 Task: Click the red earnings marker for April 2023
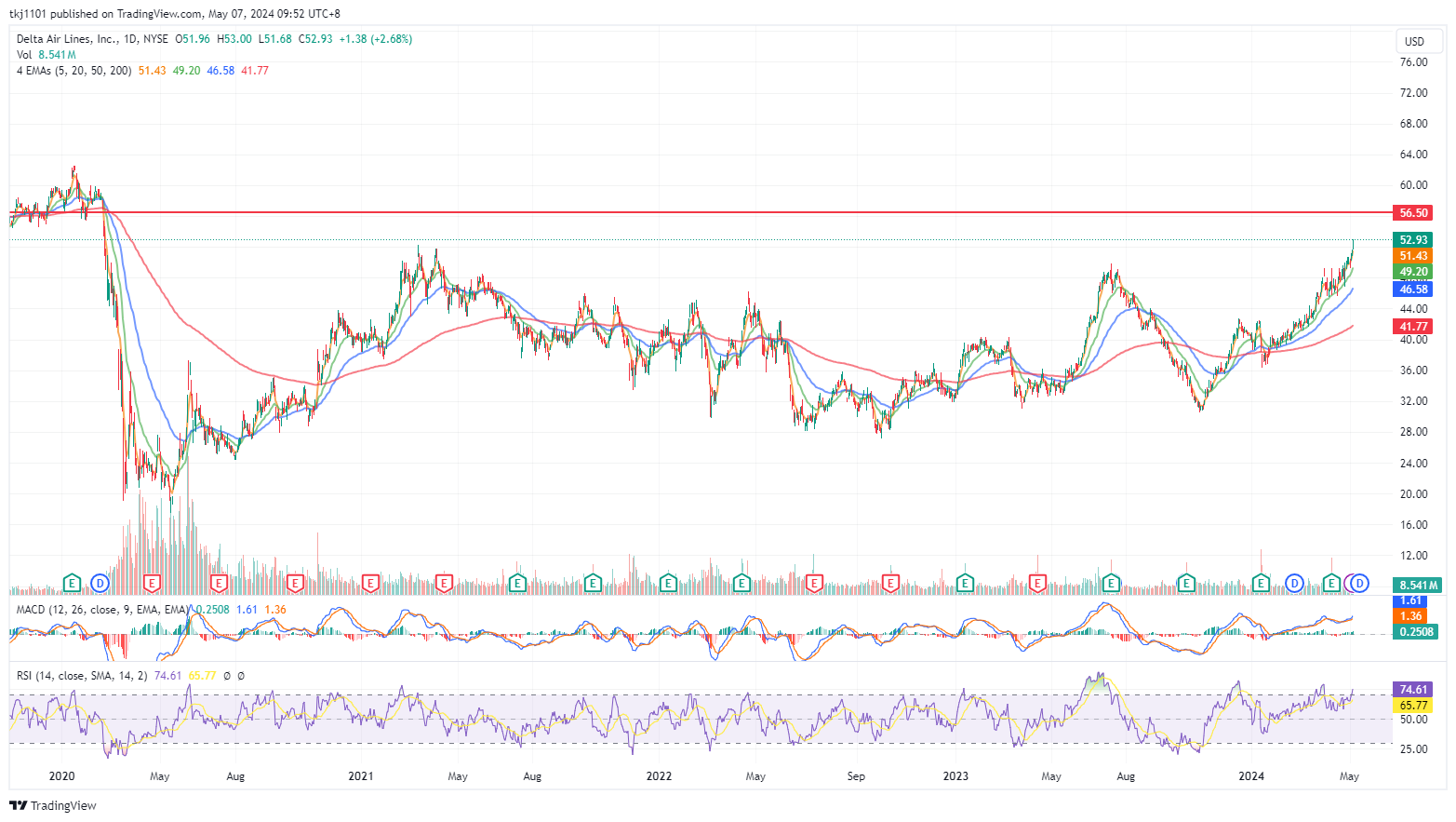(x=1037, y=584)
